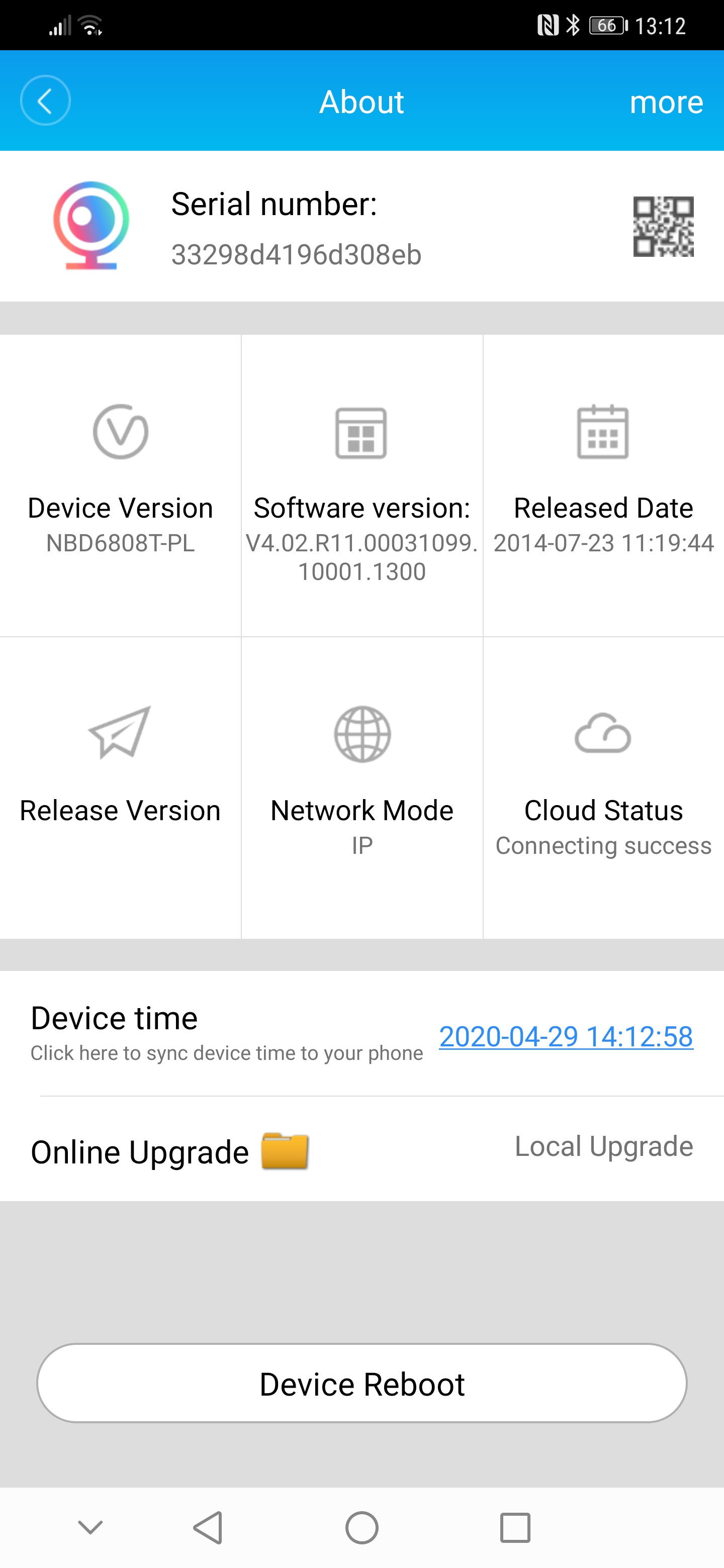Select the Device Version checkmark icon
This screenshot has height=1568, width=724.
pyautogui.click(x=121, y=432)
